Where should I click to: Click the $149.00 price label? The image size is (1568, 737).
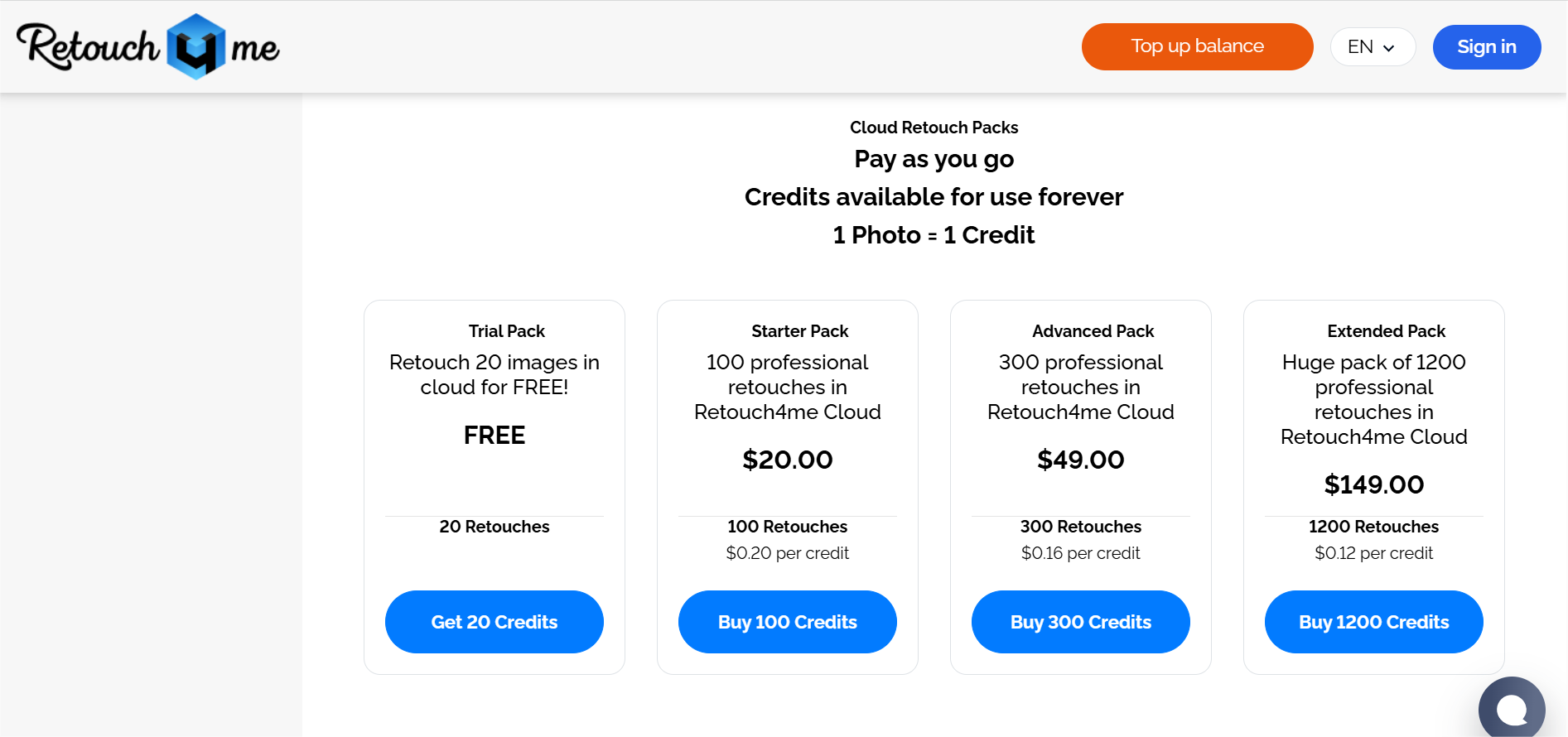coord(1373,484)
